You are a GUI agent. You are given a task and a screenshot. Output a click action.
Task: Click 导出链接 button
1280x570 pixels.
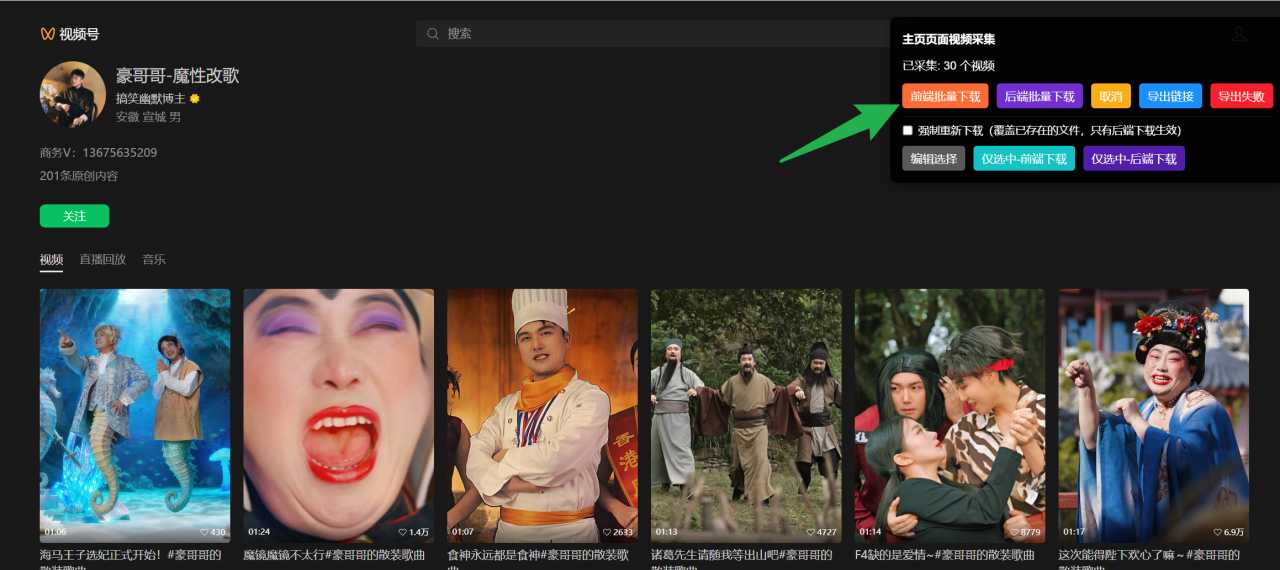[1170, 96]
